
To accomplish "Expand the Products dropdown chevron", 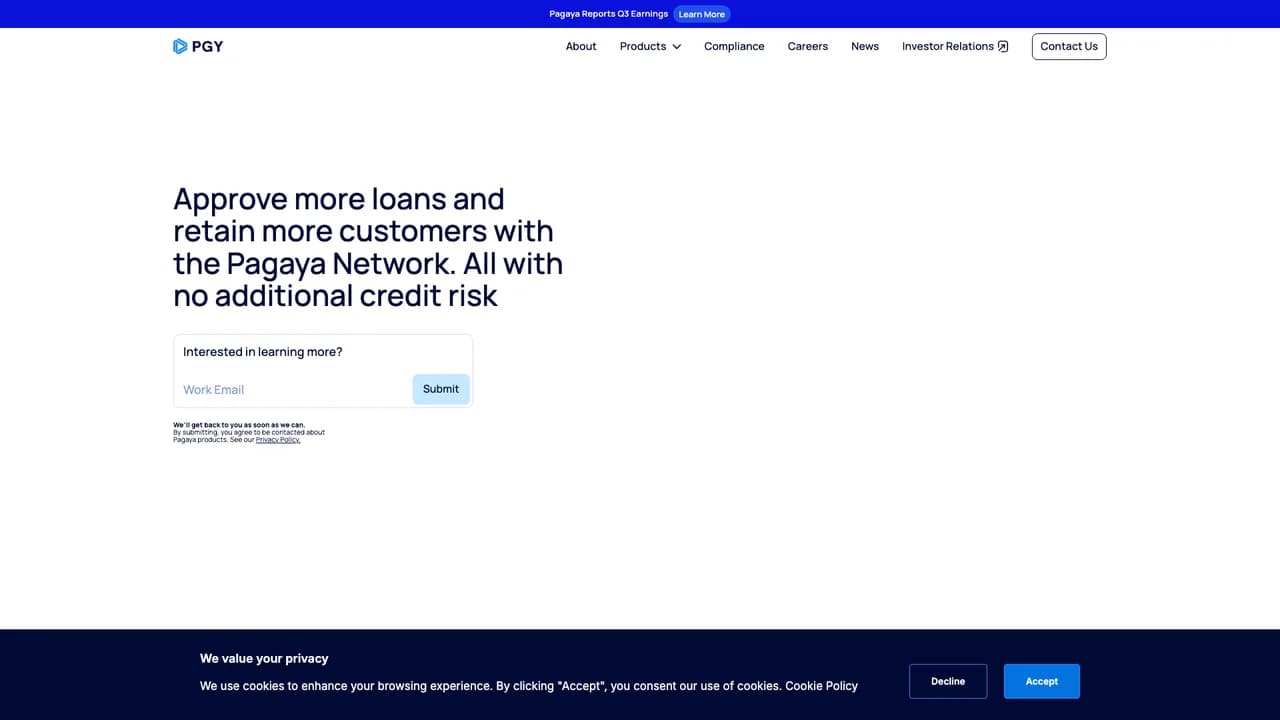I will 677,47.
